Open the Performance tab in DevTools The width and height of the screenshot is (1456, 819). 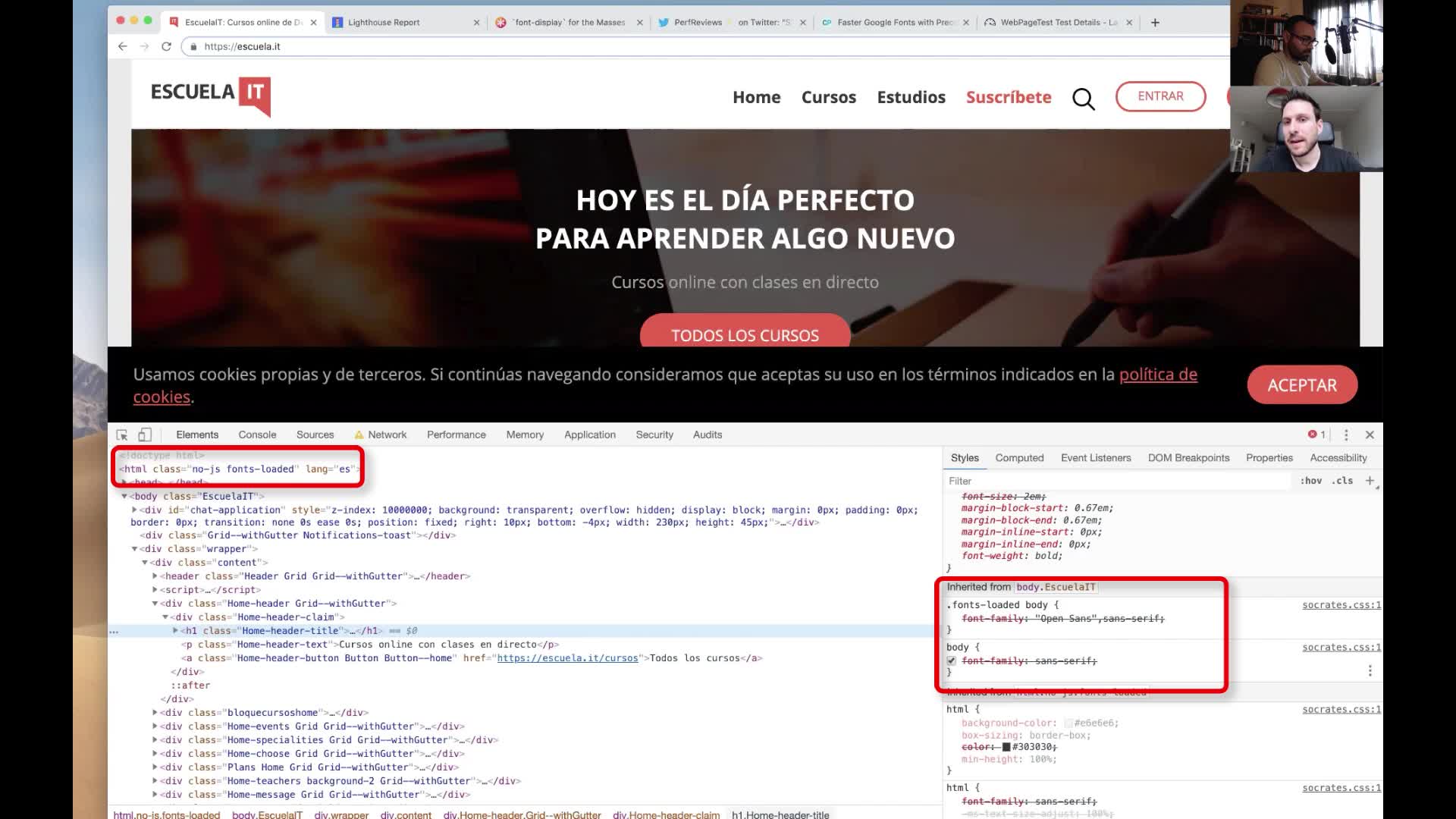pos(457,435)
